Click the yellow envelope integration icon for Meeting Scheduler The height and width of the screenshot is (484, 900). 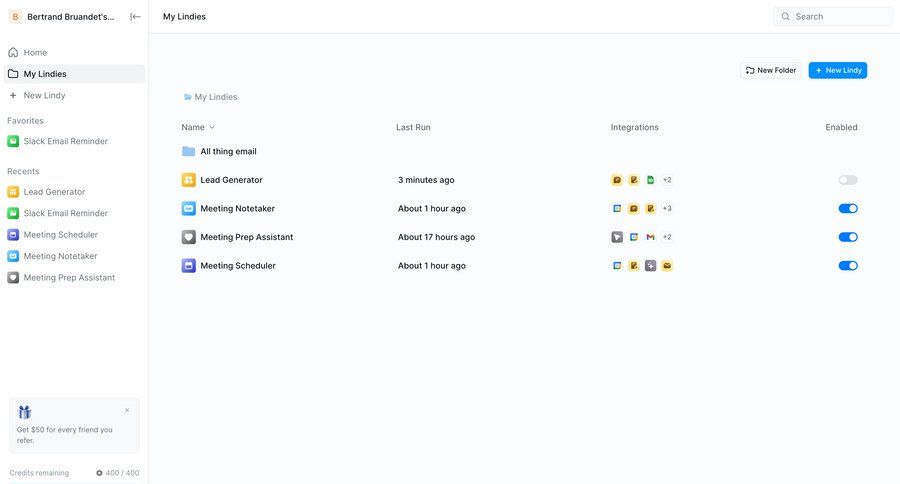667,266
